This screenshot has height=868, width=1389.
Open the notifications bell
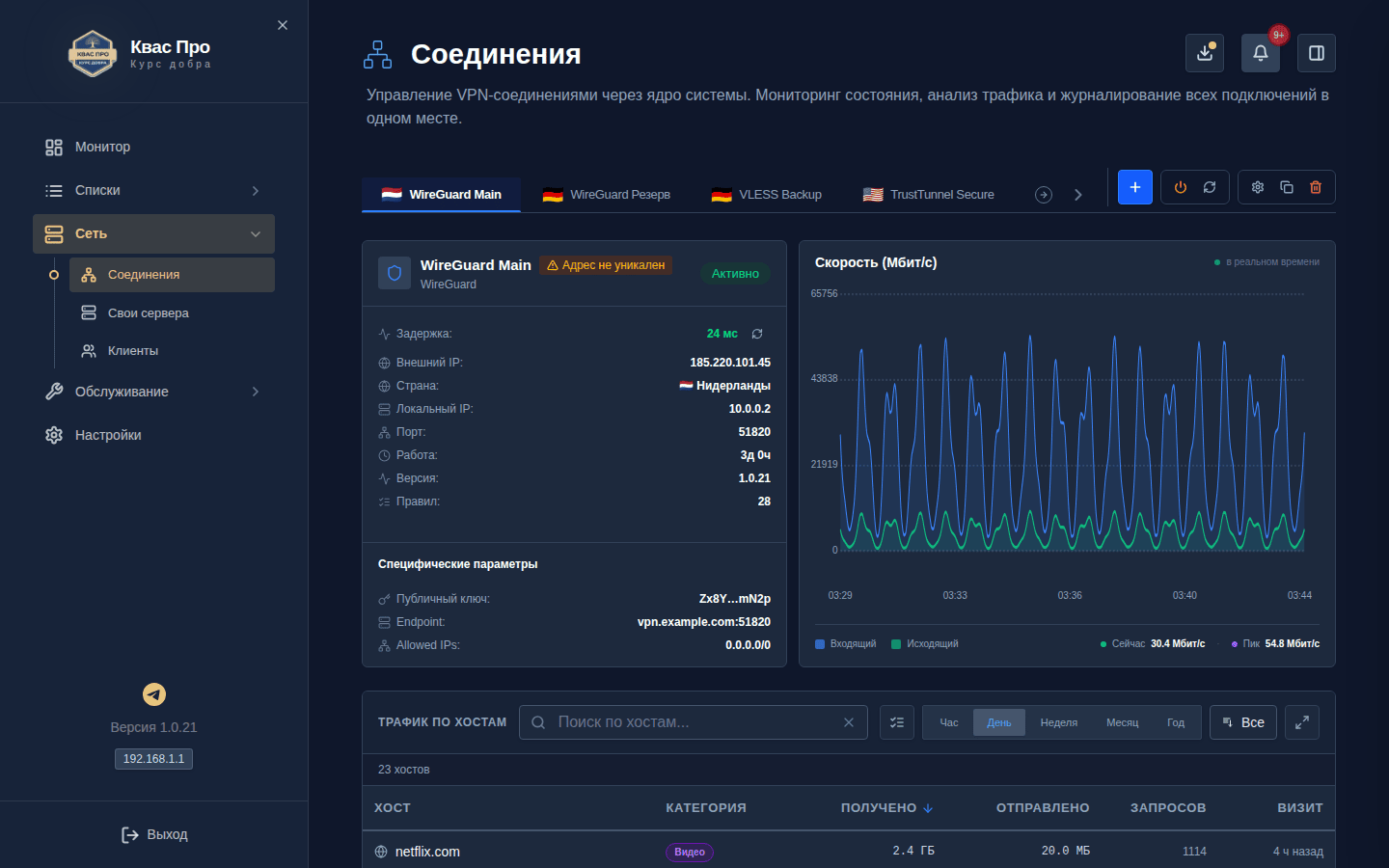[x=1261, y=53]
